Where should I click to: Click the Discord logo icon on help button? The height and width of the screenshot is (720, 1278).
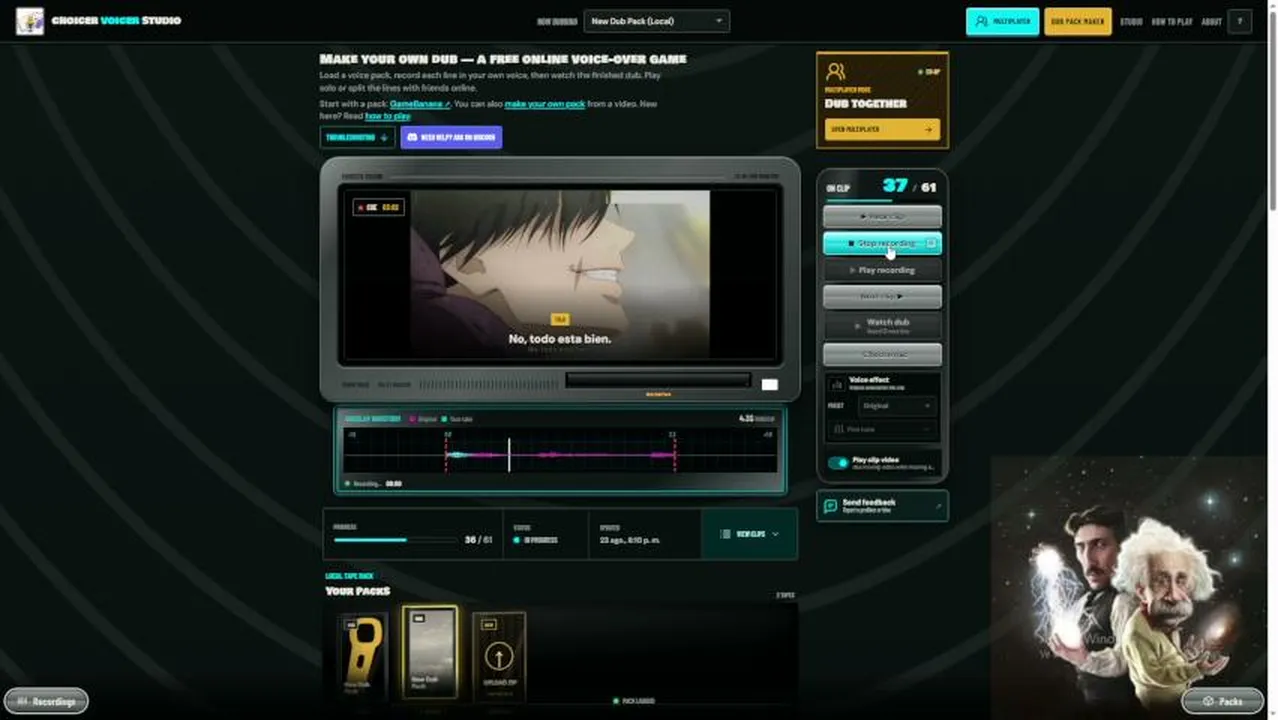click(x=411, y=137)
